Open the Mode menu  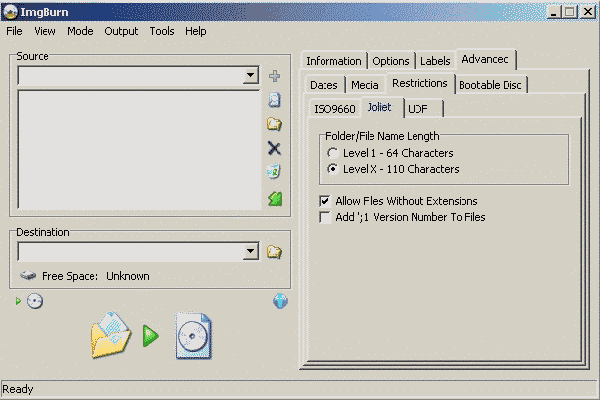80,31
